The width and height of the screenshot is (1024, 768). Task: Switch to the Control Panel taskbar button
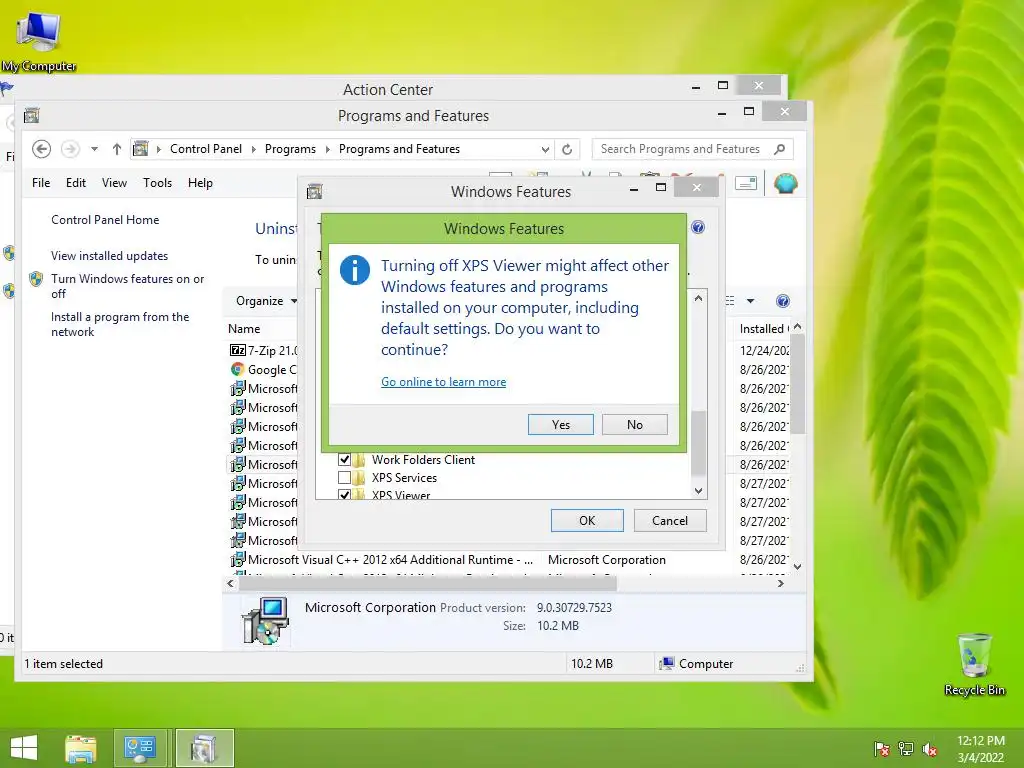click(x=140, y=748)
